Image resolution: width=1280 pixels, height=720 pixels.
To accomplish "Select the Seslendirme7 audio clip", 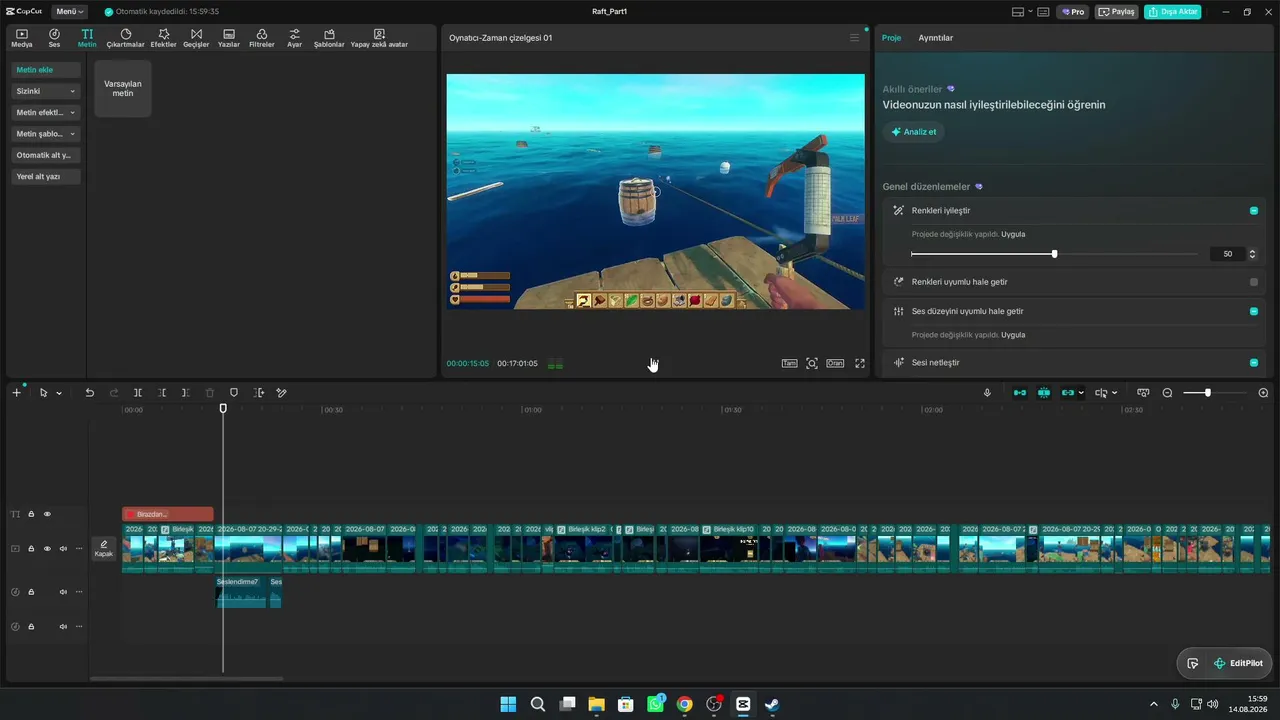I will [241, 591].
